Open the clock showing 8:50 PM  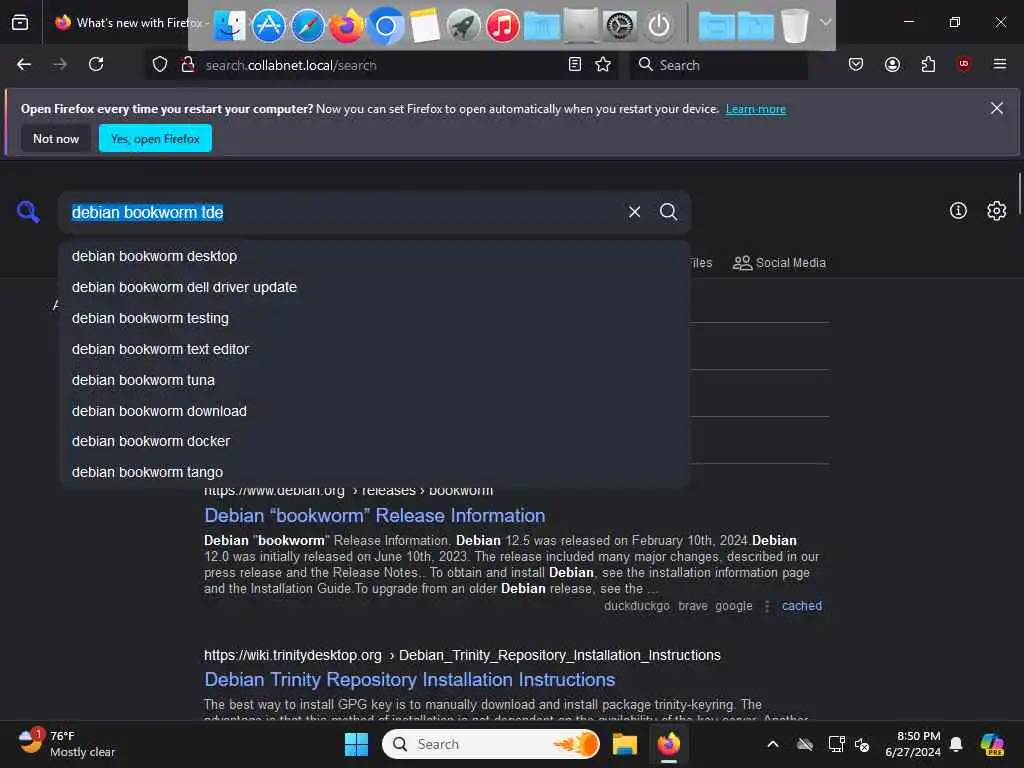pyautogui.click(x=912, y=744)
